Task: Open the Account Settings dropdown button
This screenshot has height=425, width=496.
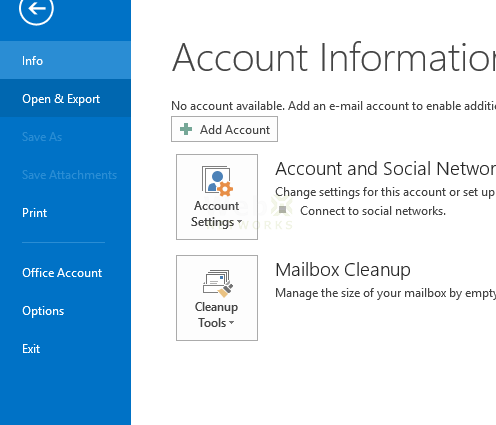Action: 217,197
